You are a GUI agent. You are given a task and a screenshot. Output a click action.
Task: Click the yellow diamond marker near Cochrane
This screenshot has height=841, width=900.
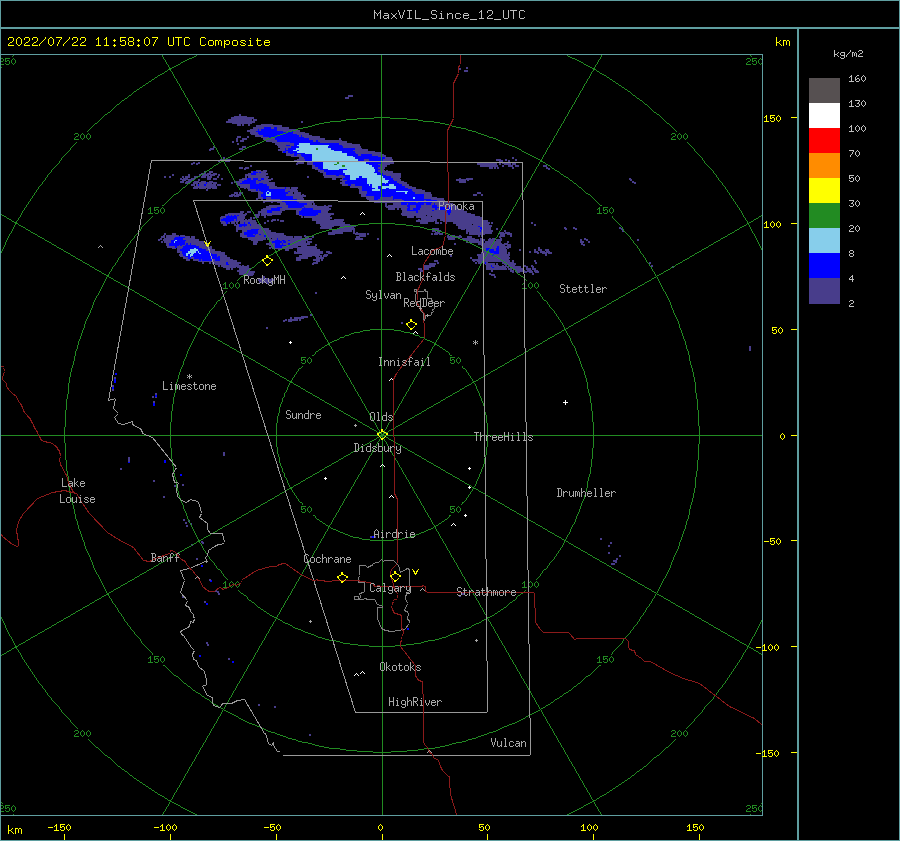click(342, 577)
